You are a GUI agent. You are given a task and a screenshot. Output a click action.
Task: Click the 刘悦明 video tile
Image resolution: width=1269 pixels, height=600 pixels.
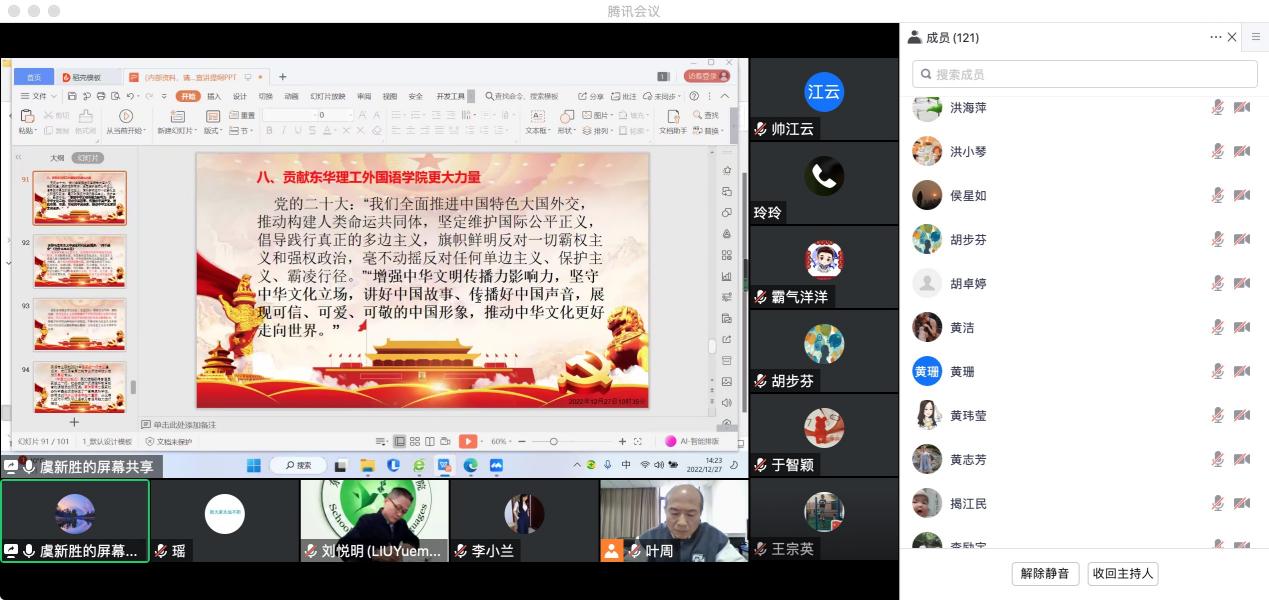375,520
